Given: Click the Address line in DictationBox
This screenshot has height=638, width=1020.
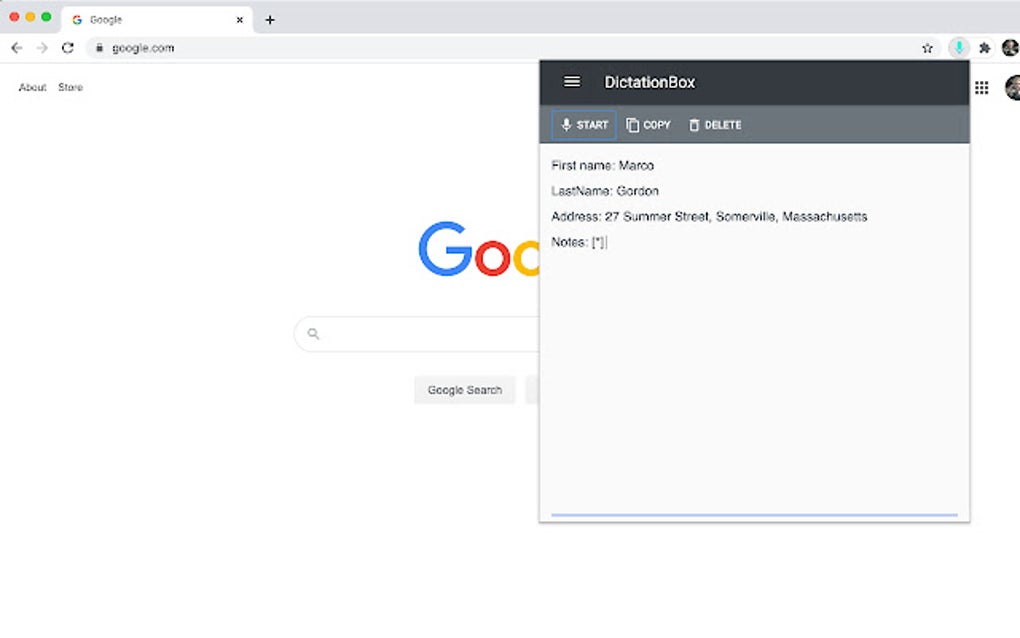Looking at the screenshot, I should pyautogui.click(x=709, y=217).
